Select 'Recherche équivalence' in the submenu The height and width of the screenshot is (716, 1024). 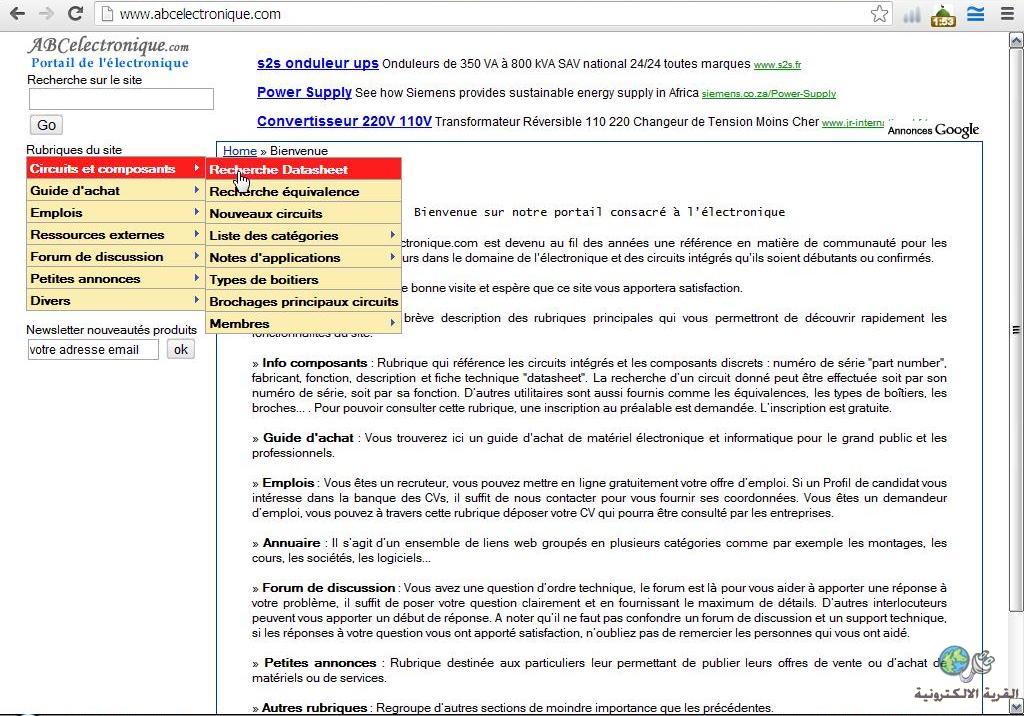(x=303, y=191)
